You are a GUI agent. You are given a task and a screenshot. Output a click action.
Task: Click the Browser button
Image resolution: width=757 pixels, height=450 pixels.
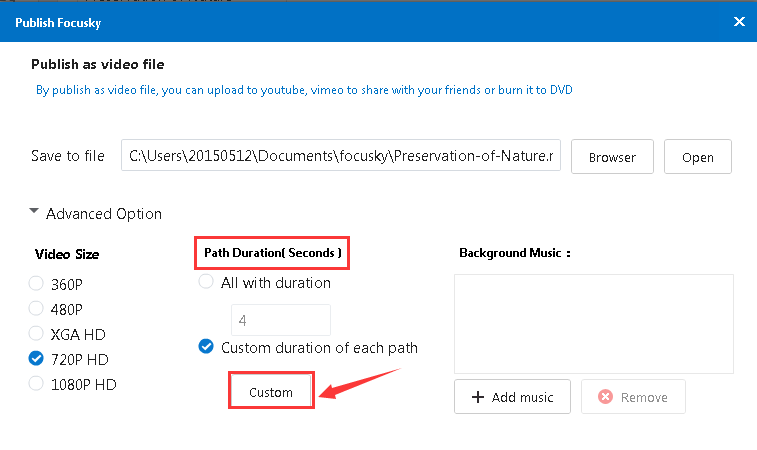coord(612,157)
